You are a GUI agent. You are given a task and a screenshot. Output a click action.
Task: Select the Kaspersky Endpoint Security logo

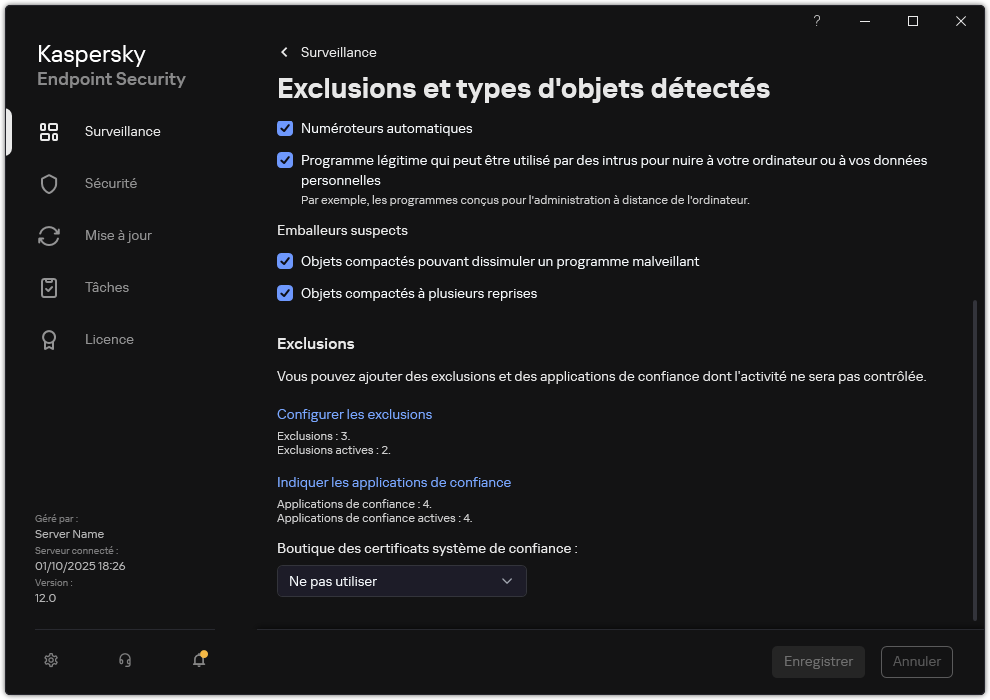tap(110, 66)
